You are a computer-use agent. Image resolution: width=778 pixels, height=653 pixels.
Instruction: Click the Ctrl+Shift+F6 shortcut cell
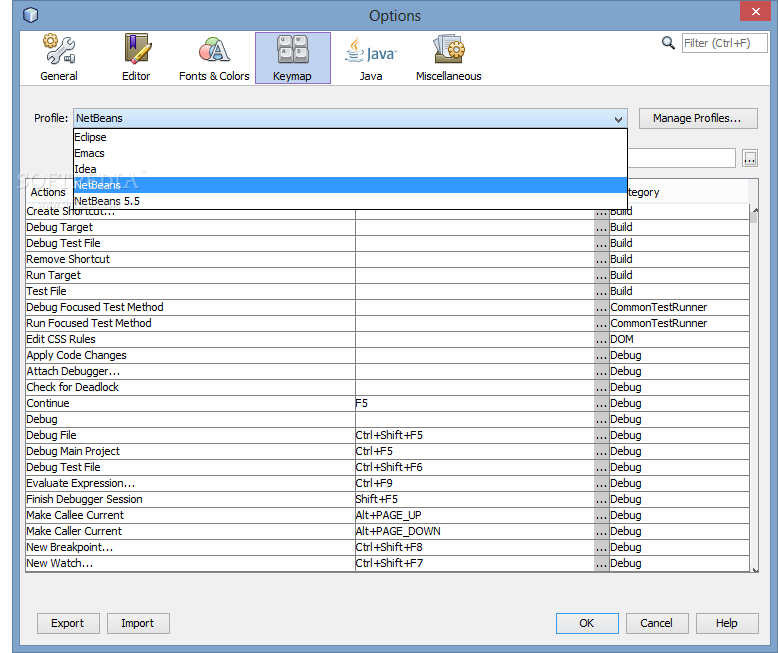click(x=475, y=467)
